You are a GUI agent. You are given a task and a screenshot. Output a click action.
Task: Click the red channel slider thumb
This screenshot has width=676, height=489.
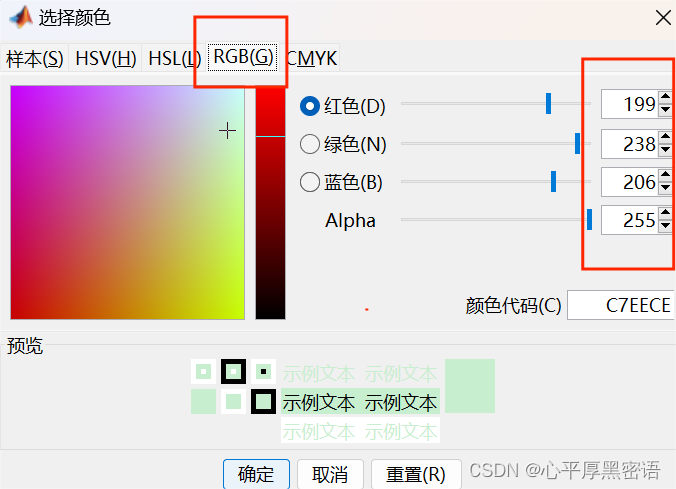548,103
